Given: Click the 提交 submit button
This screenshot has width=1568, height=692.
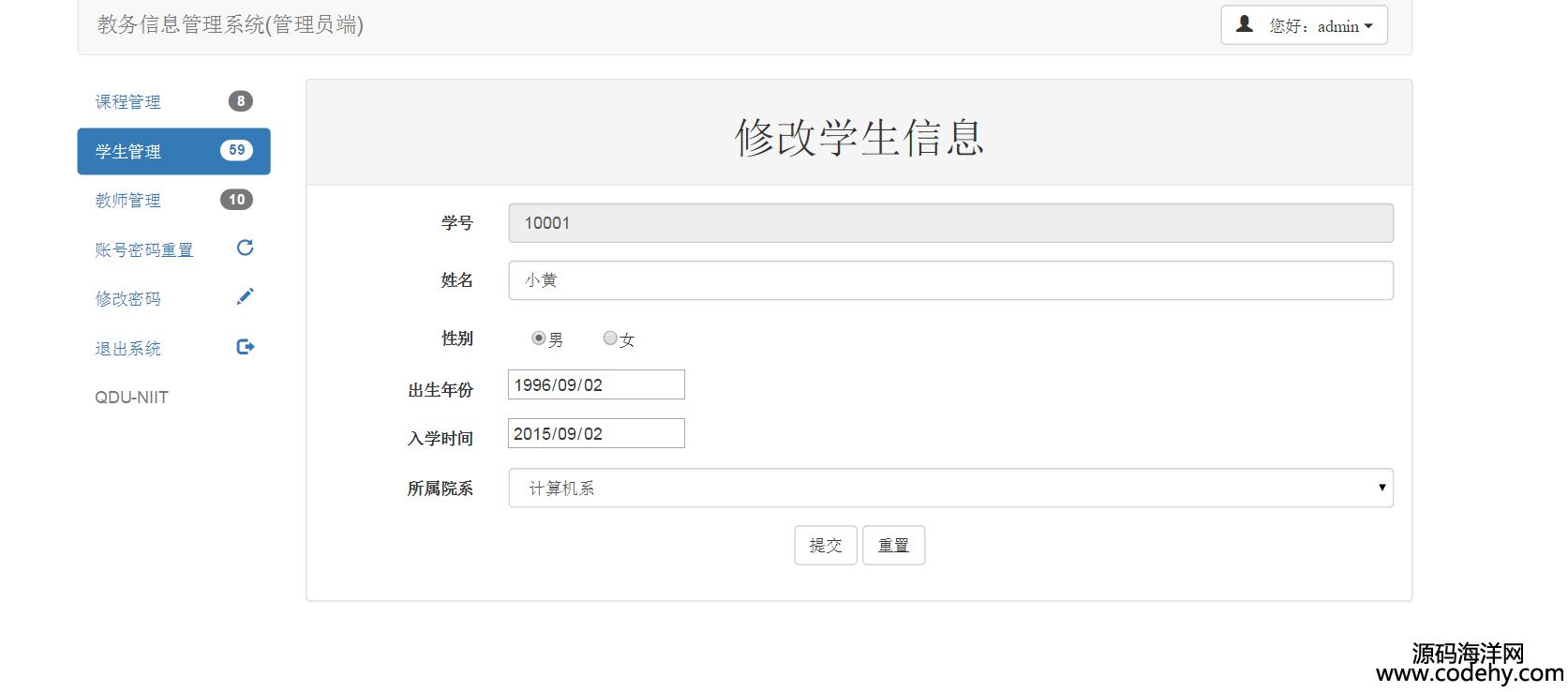Looking at the screenshot, I should (826, 545).
